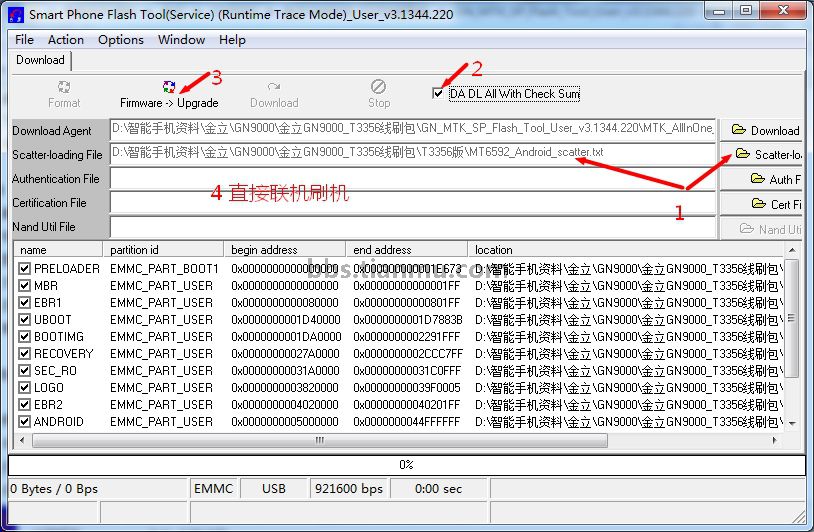Click the Firmware -> Upgrade icon
Image resolution: width=814 pixels, height=532 pixels.
[x=169, y=87]
